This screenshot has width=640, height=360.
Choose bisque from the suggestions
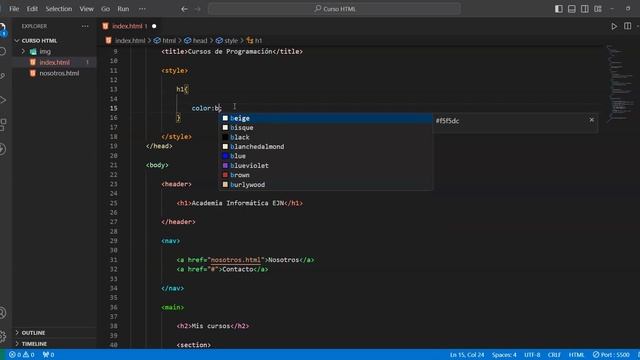point(326,128)
